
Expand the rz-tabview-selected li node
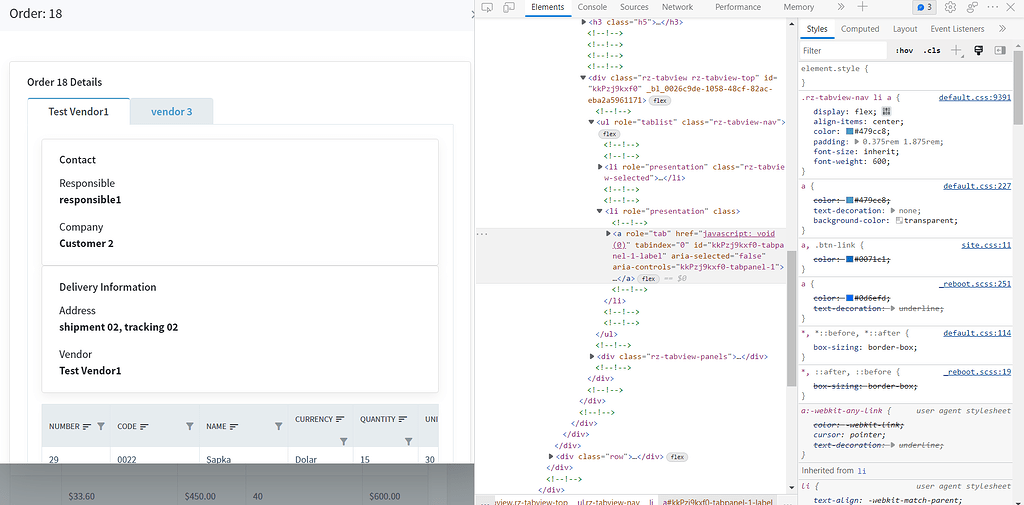(x=600, y=167)
